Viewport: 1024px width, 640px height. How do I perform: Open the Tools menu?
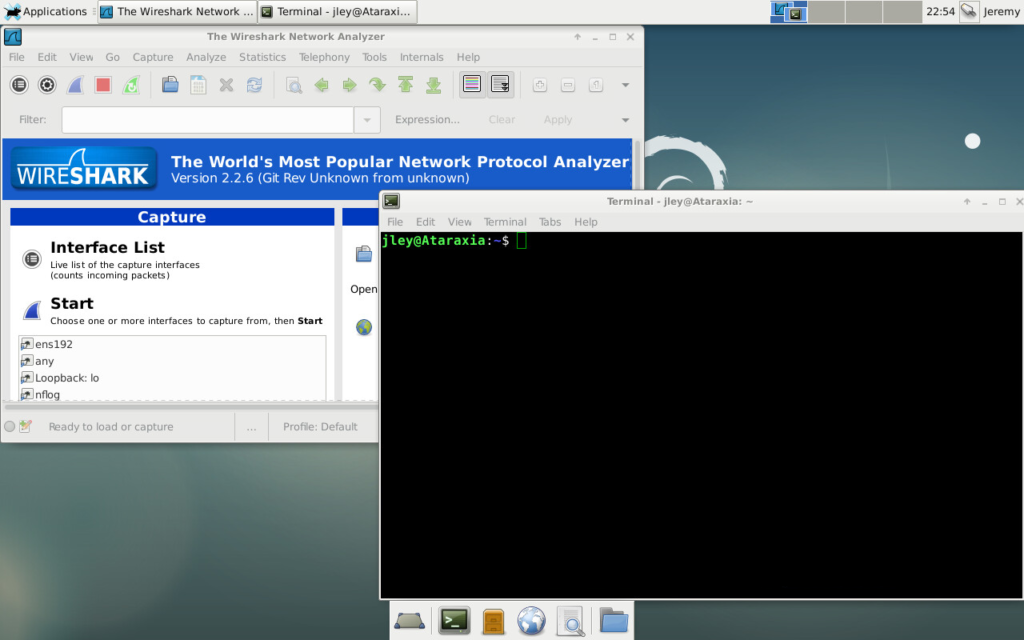[x=374, y=57]
